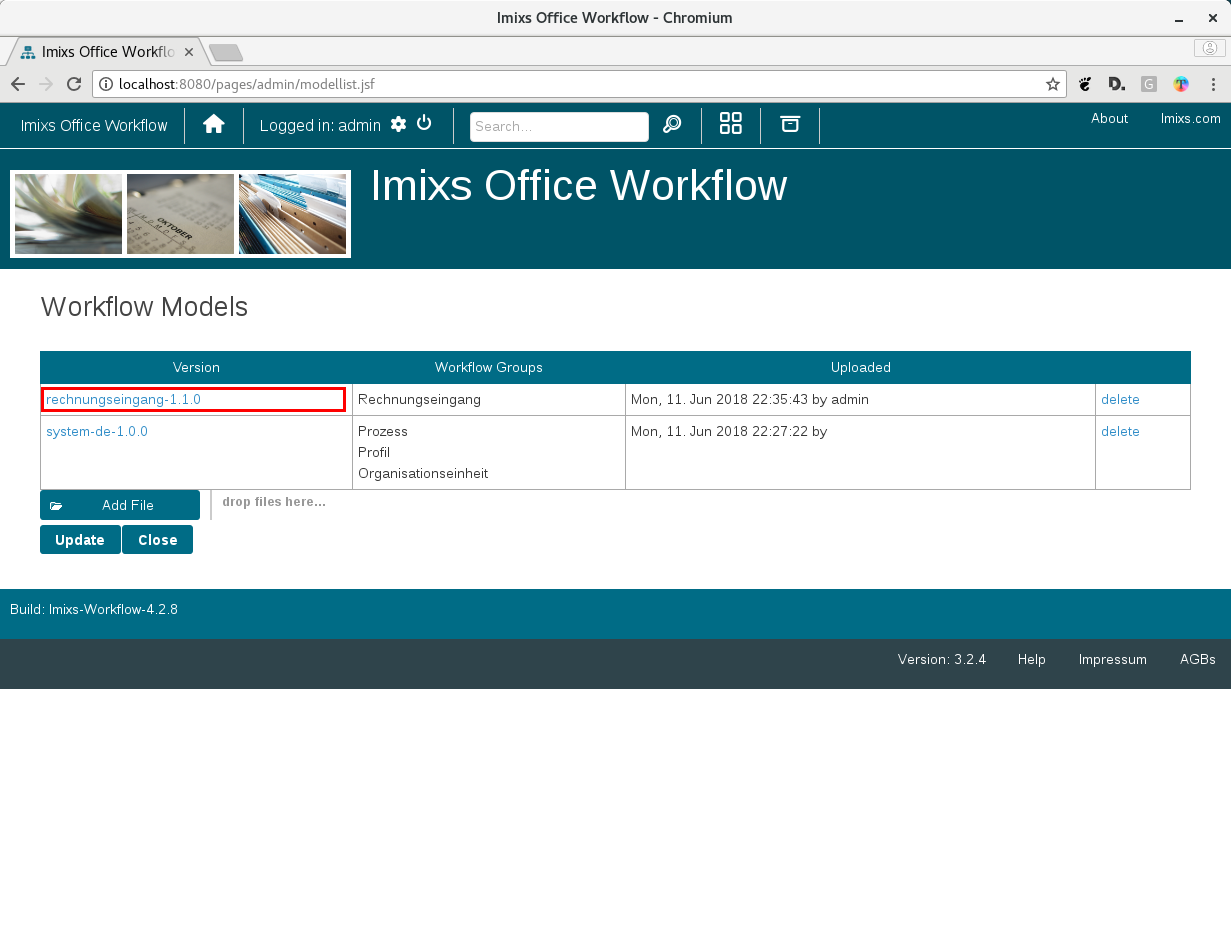Open the system-de-1.0.0 model link
The height and width of the screenshot is (938, 1231).
tap(97, 432)
